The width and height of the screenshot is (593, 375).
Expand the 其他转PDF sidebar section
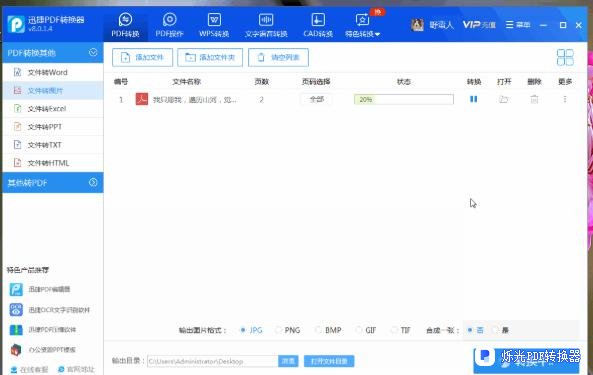(x=93, y=183)
